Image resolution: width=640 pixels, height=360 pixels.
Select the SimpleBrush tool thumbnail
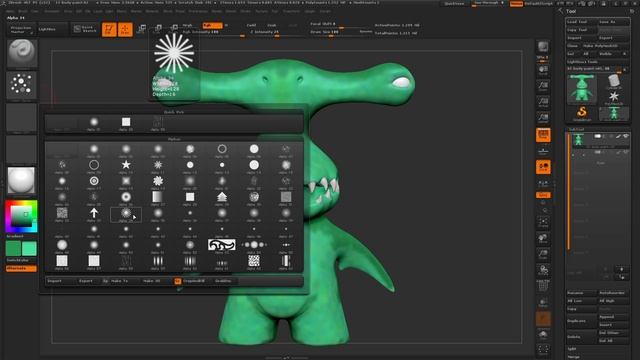[x=582, y=113]
